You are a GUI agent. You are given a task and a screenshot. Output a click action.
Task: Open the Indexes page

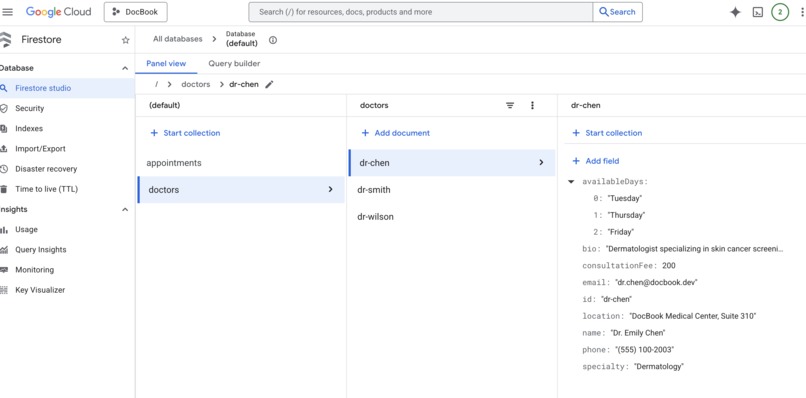(29, 129)
